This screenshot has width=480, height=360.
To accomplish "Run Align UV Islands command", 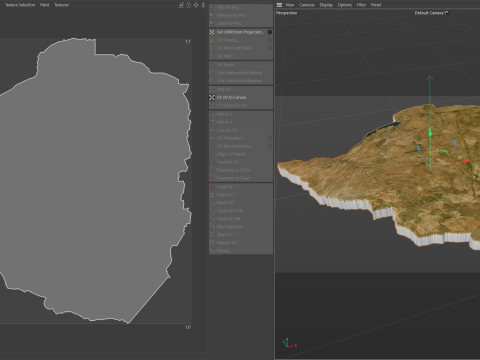I will point(241,154).
